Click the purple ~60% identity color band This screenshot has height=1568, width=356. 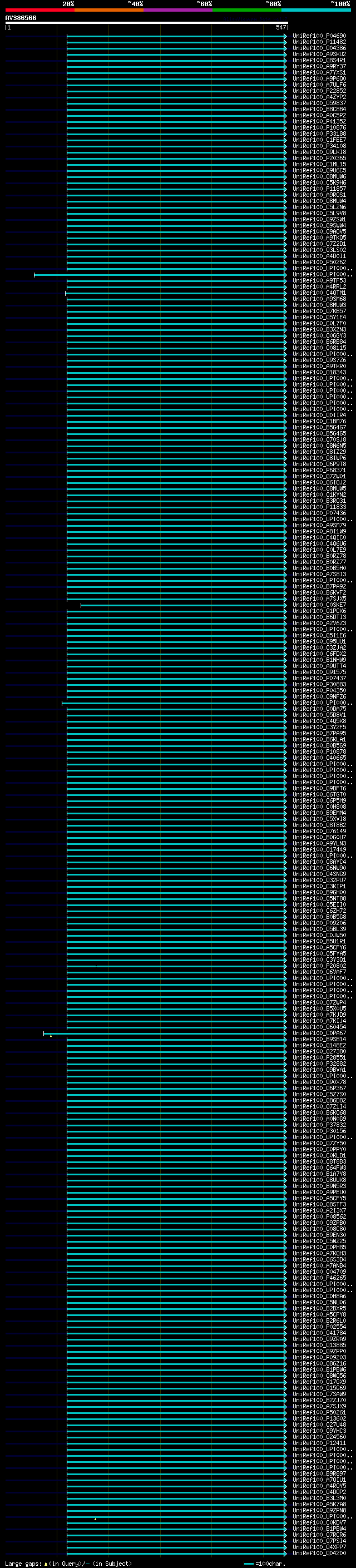point(179,10)
